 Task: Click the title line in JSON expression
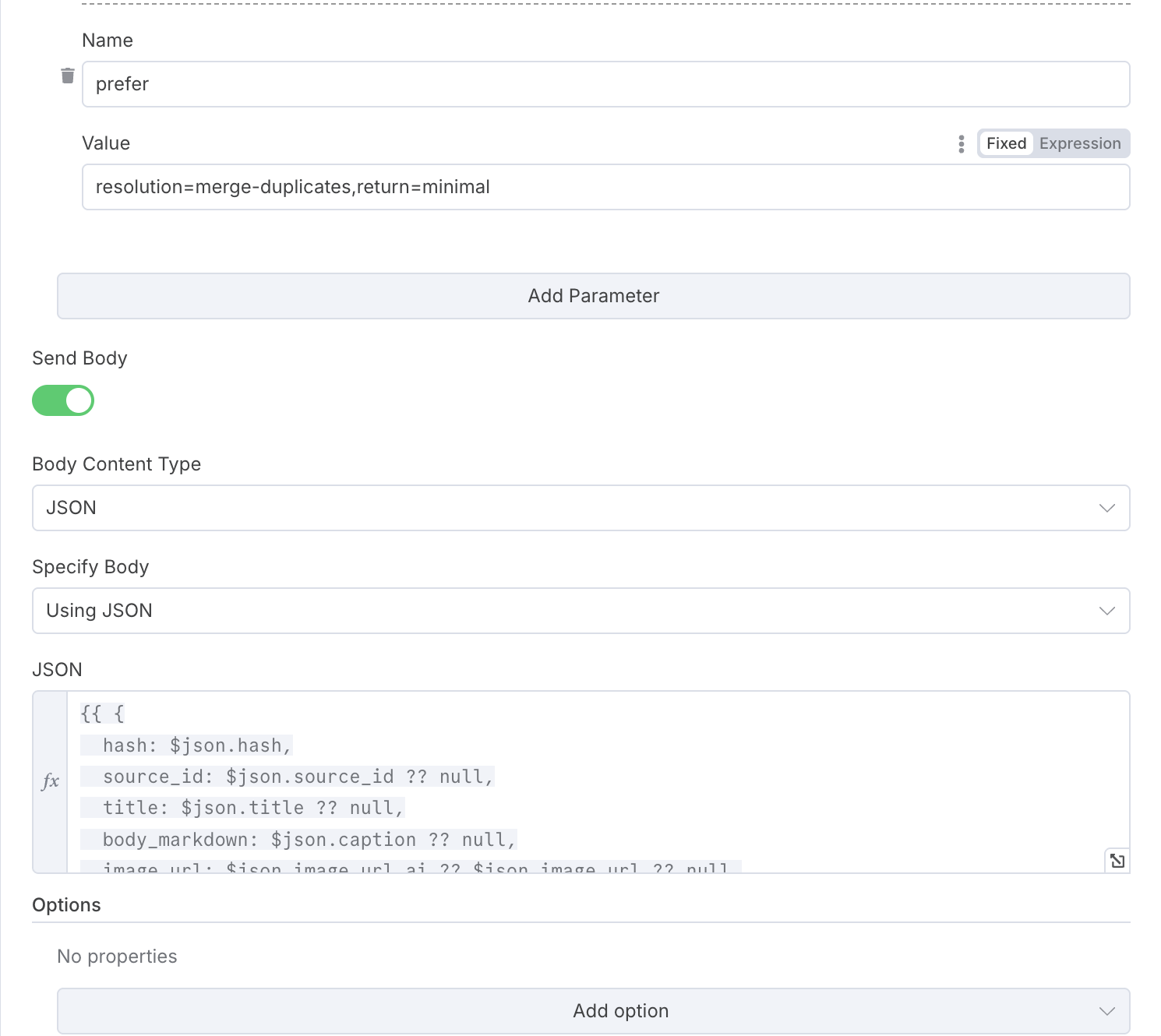(x=253, y=809)
